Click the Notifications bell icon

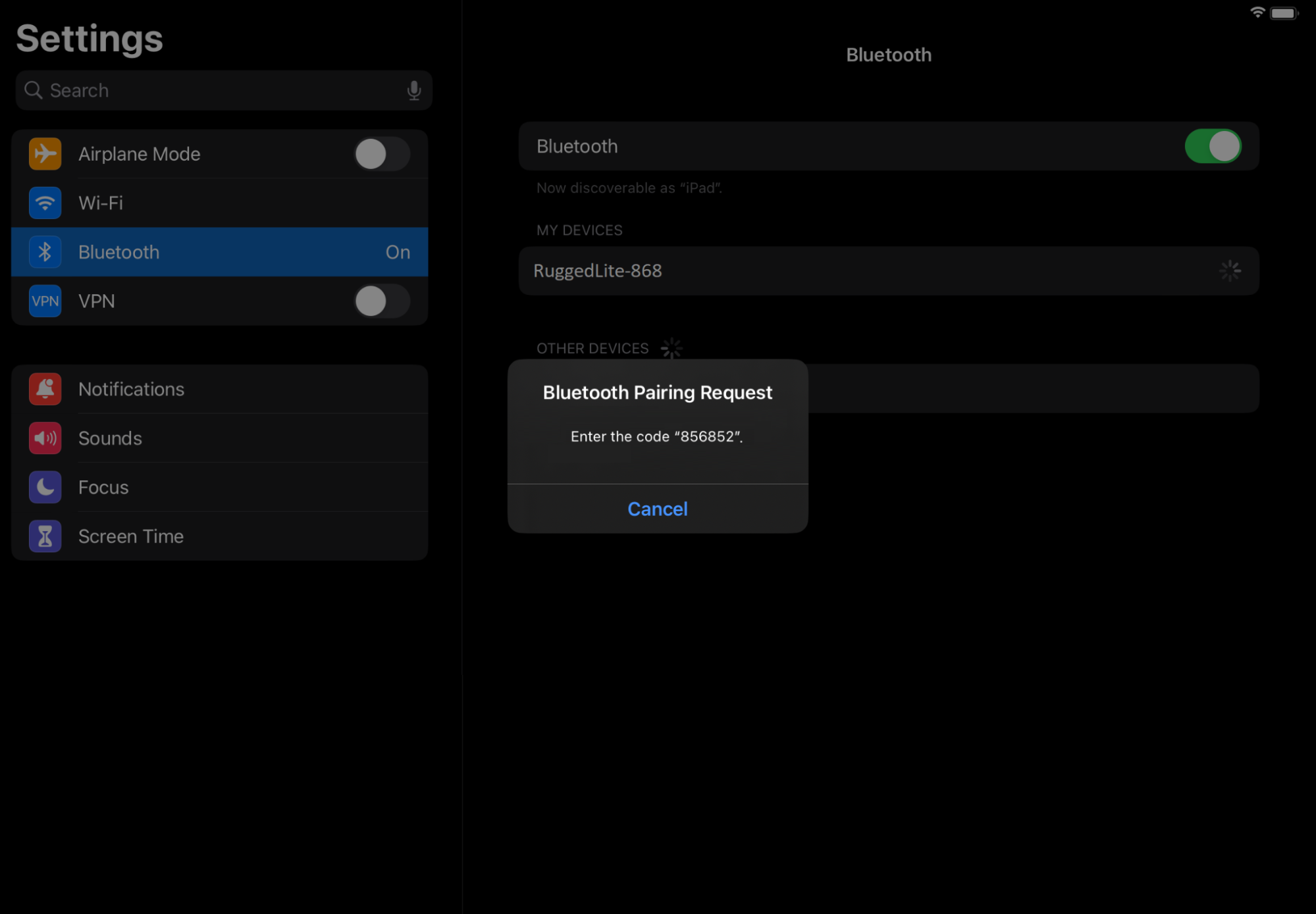point(45,389)
